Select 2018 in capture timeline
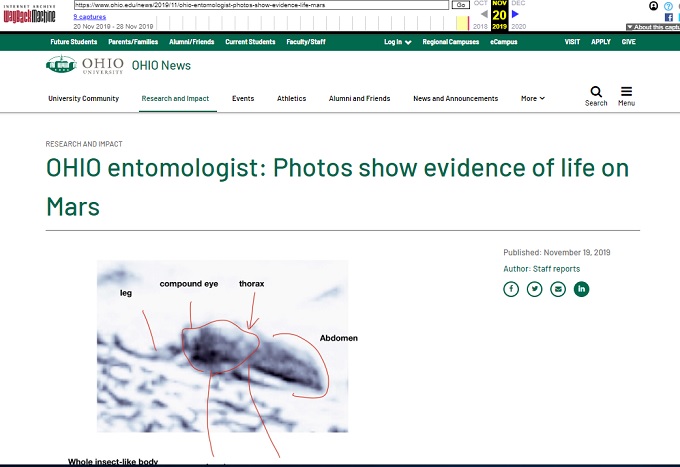 480,26
